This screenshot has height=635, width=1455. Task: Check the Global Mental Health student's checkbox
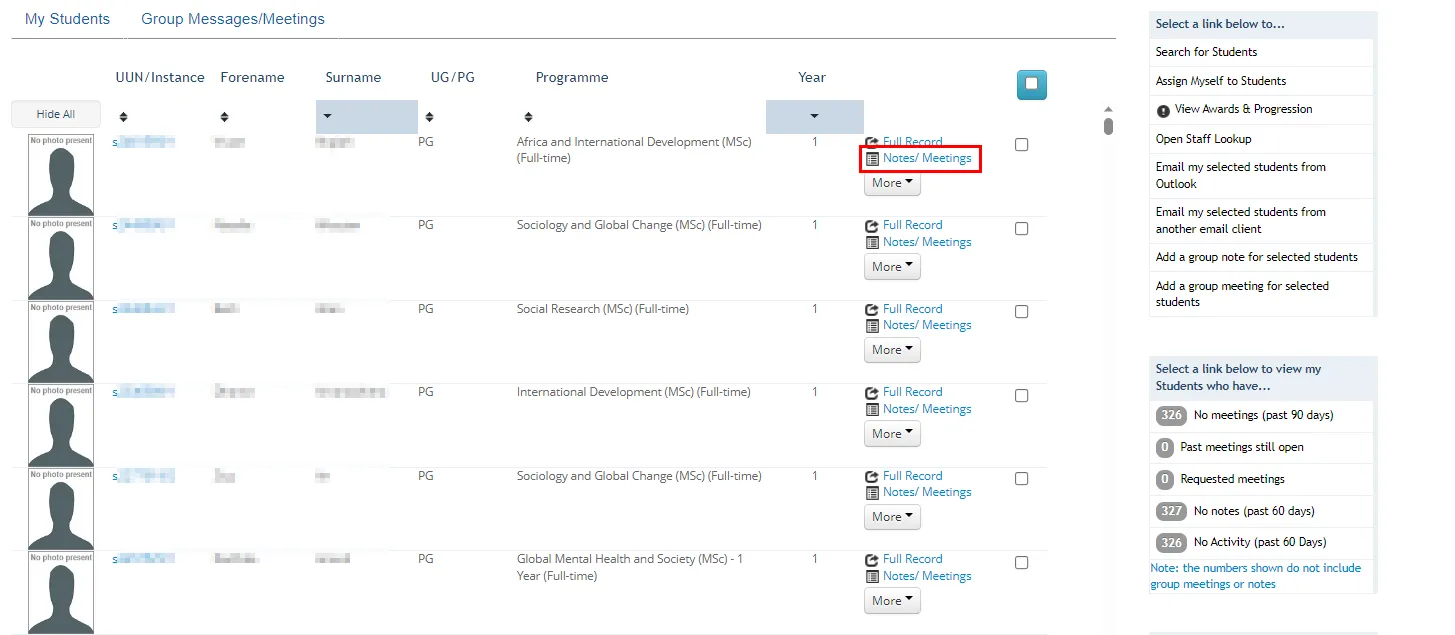(1021, 562)
